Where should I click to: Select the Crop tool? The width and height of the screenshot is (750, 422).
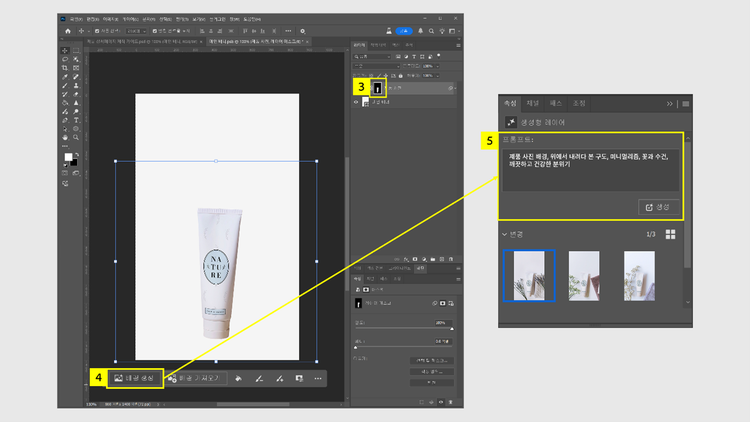[66, 68]
